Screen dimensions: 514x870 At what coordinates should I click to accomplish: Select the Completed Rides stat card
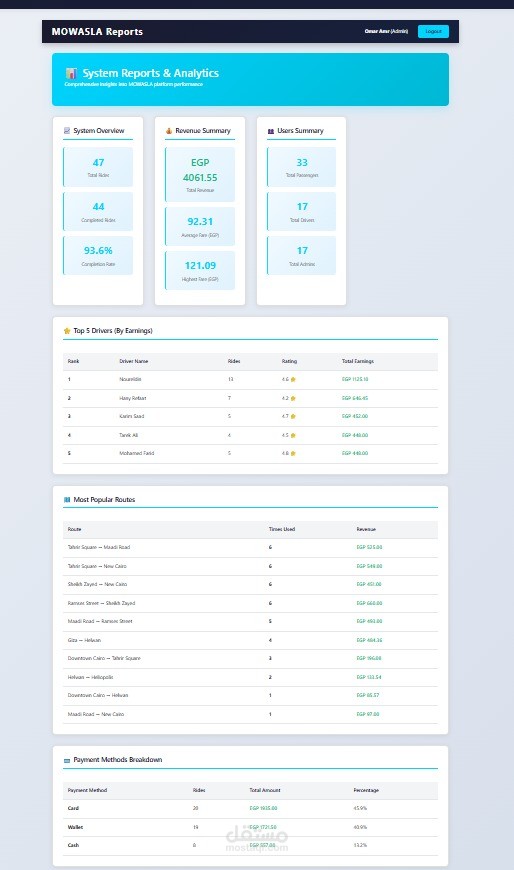[x=98, y=211]
